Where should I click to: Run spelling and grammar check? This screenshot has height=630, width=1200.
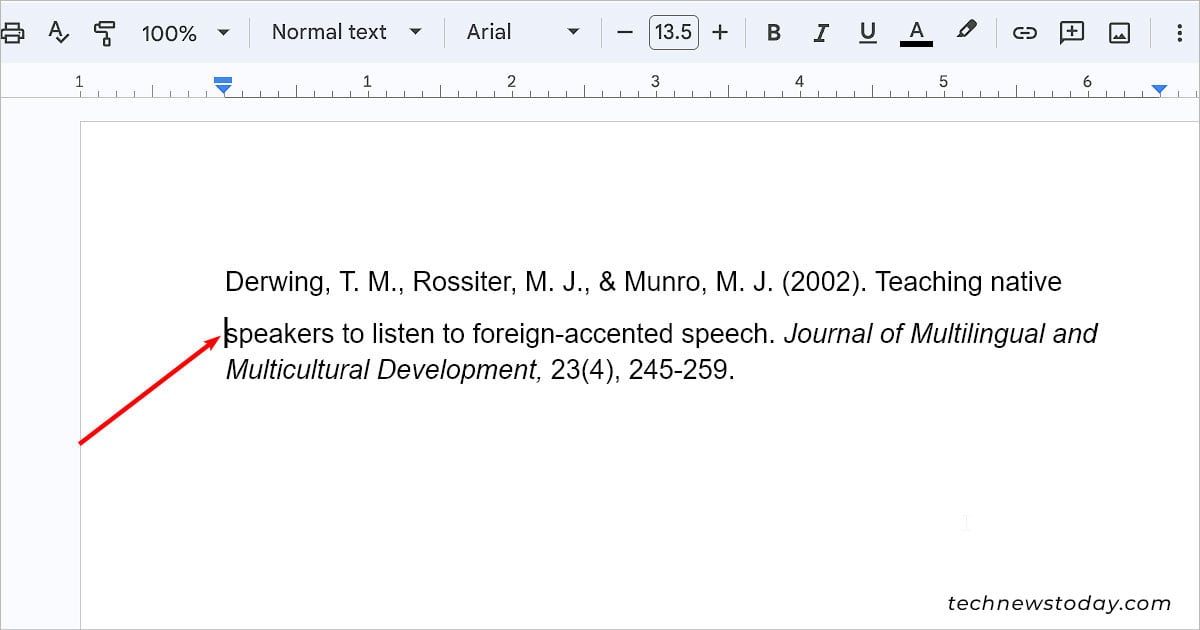click(x=59, y=32)
